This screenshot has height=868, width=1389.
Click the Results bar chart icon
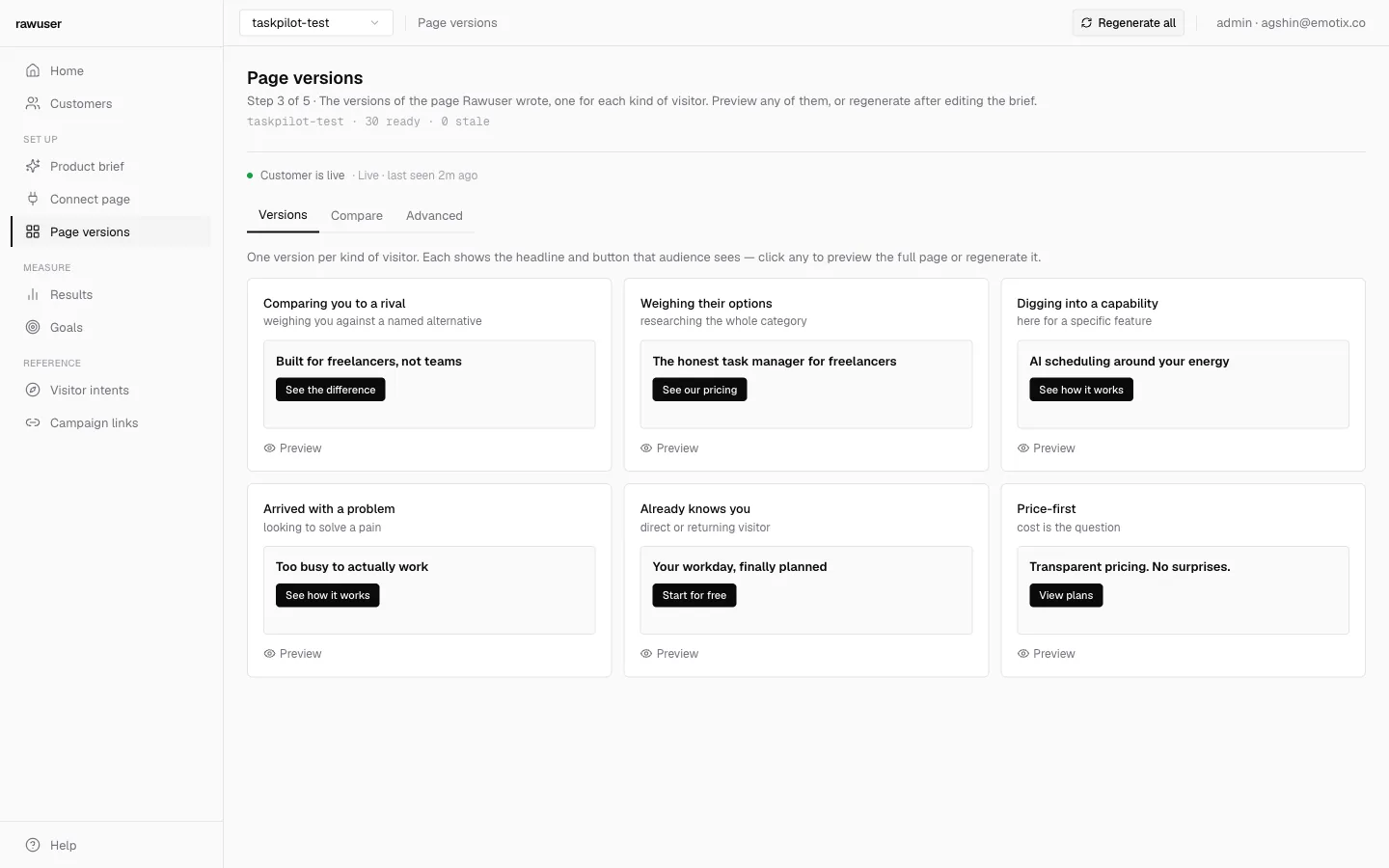(33, 294)
